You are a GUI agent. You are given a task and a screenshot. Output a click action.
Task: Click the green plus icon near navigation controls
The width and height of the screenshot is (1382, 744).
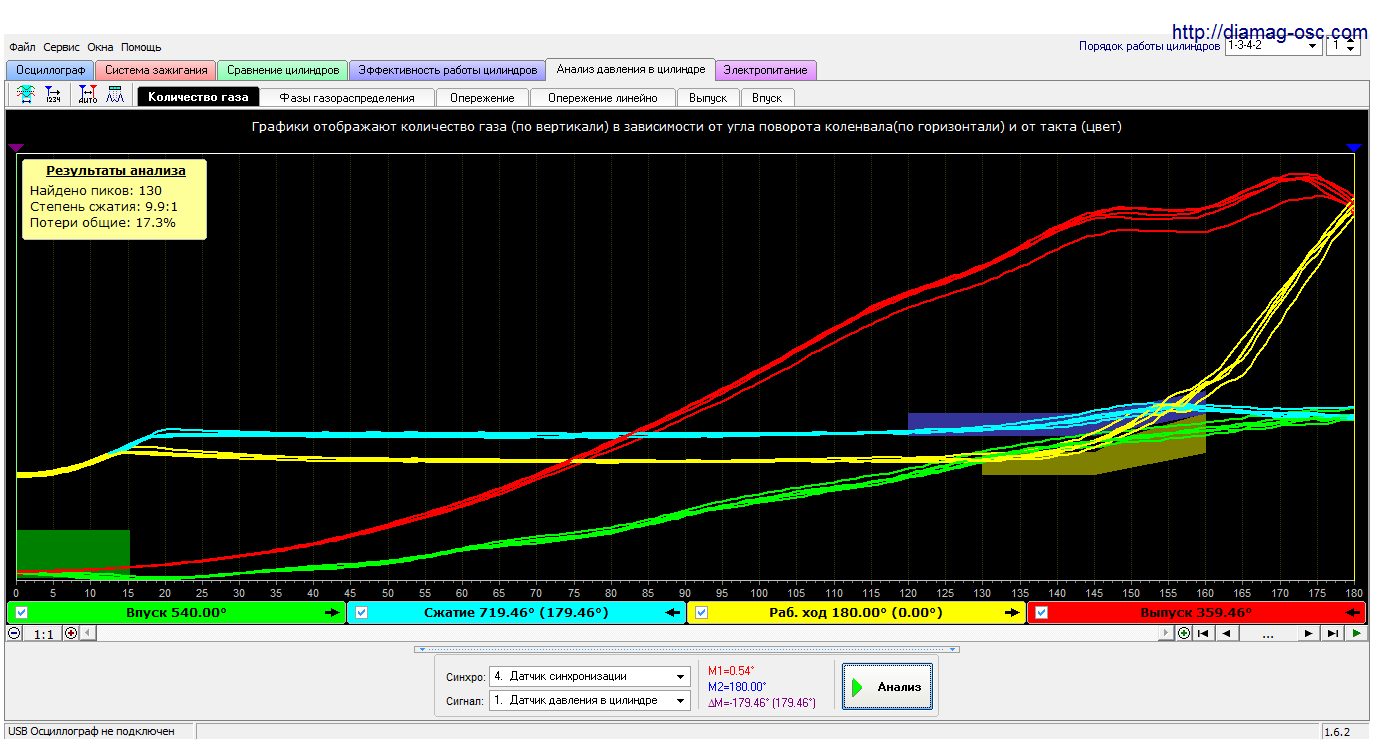(1184, 633)
